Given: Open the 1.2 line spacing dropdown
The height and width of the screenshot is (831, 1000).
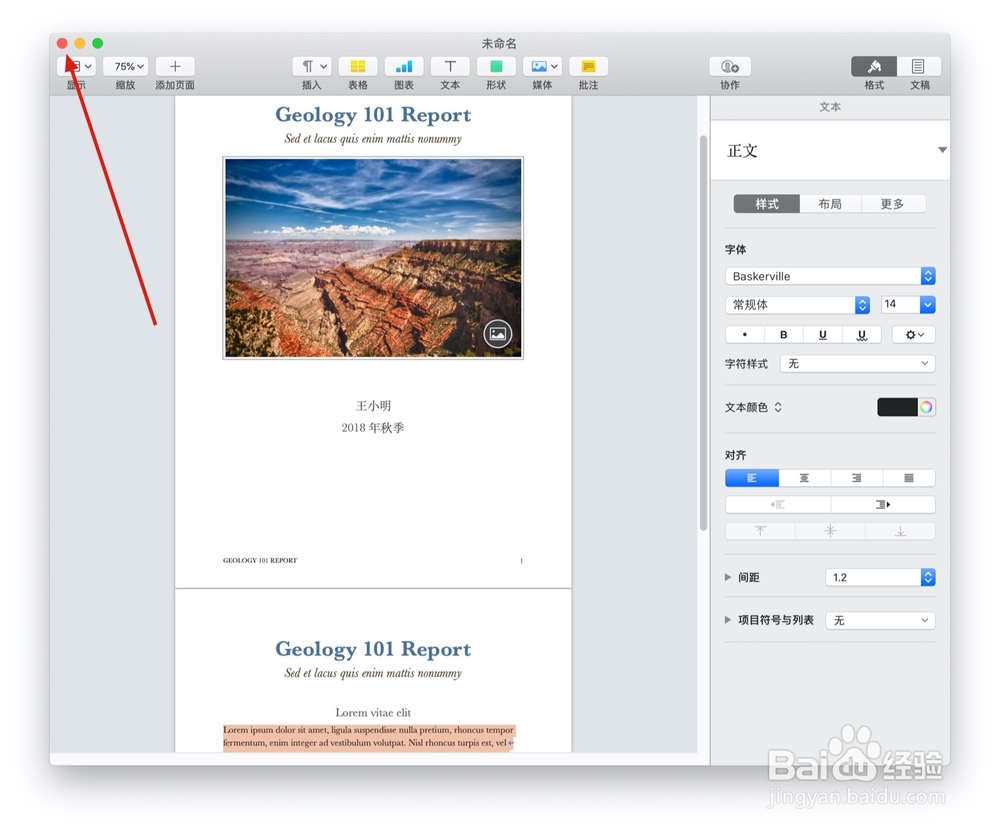Looking at the screenshot, I should [x=881, y=577].
